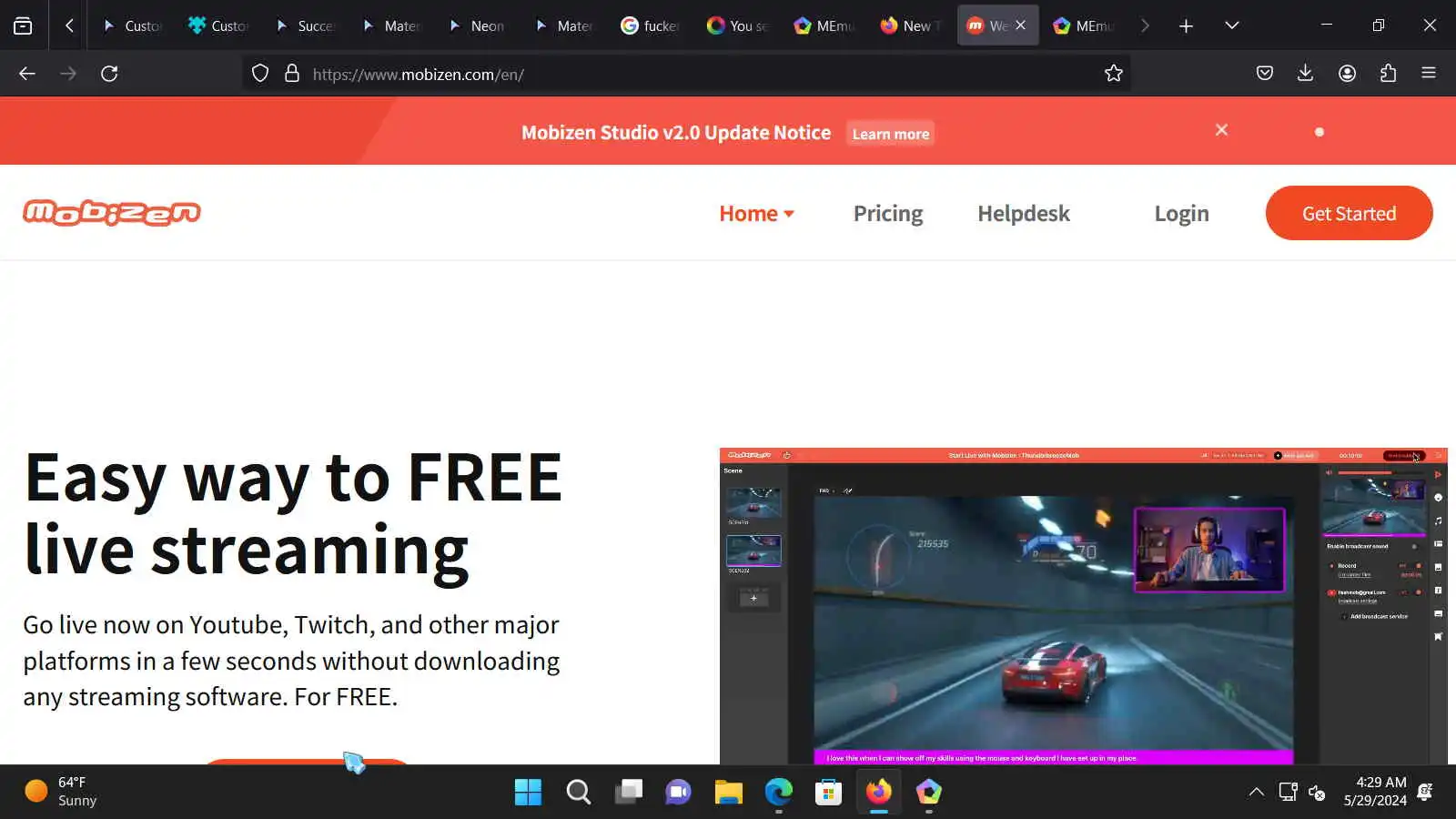The image size is (1456, 819).
Task: Open the Chat app from the taskbar
Action: tap(678, 792)
